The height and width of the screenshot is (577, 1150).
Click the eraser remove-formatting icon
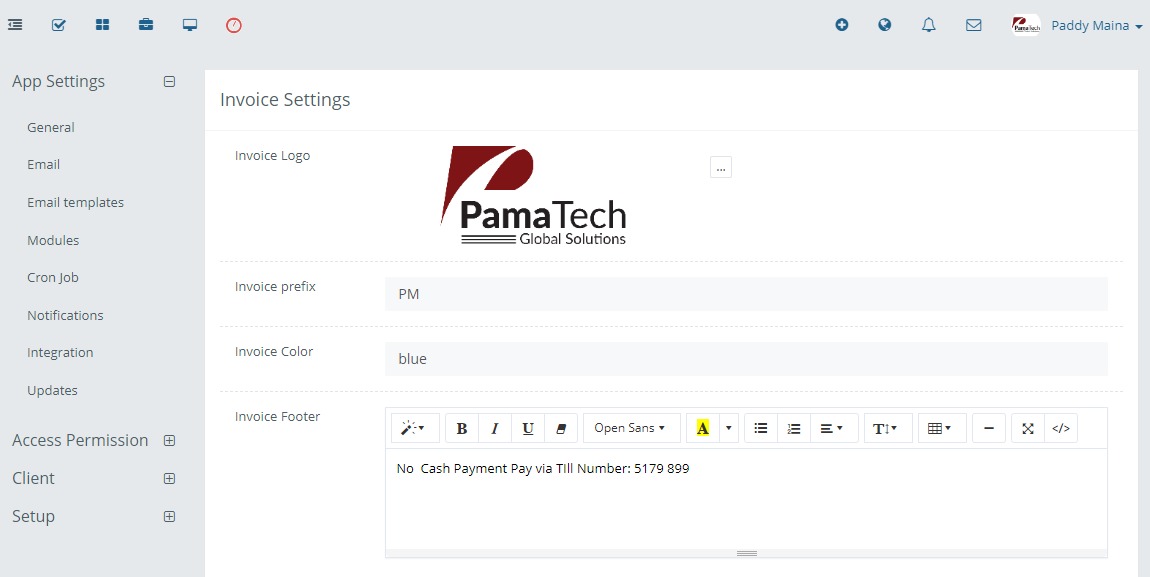561,428
